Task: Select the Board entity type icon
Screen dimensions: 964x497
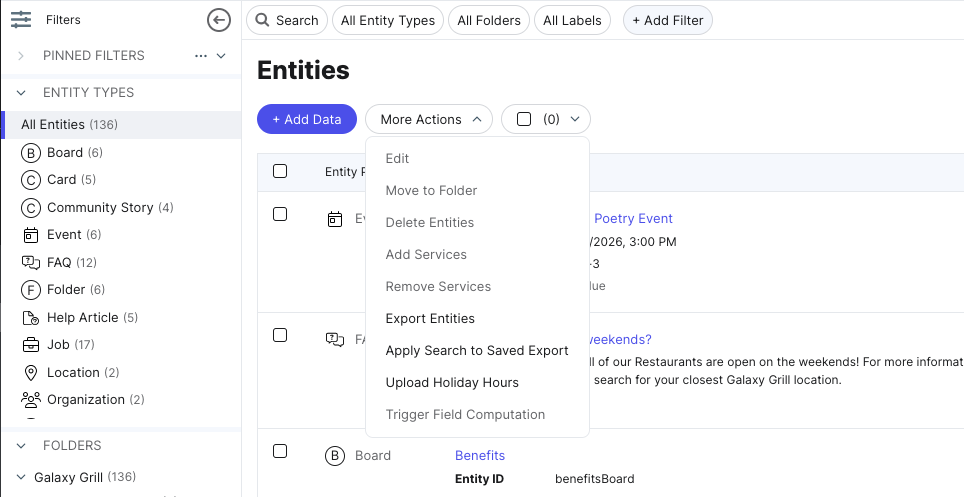Action: (31, 153)
